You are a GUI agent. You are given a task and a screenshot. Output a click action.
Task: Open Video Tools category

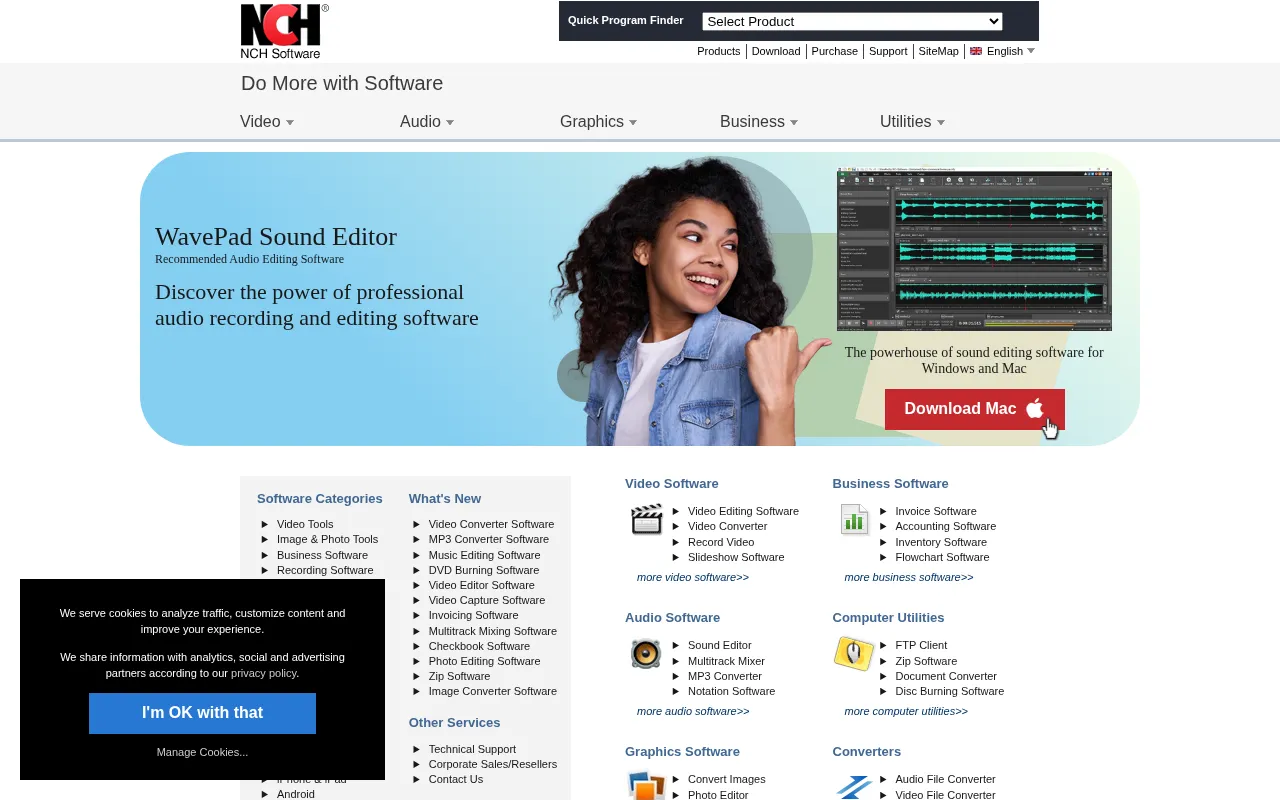[305, 524]
